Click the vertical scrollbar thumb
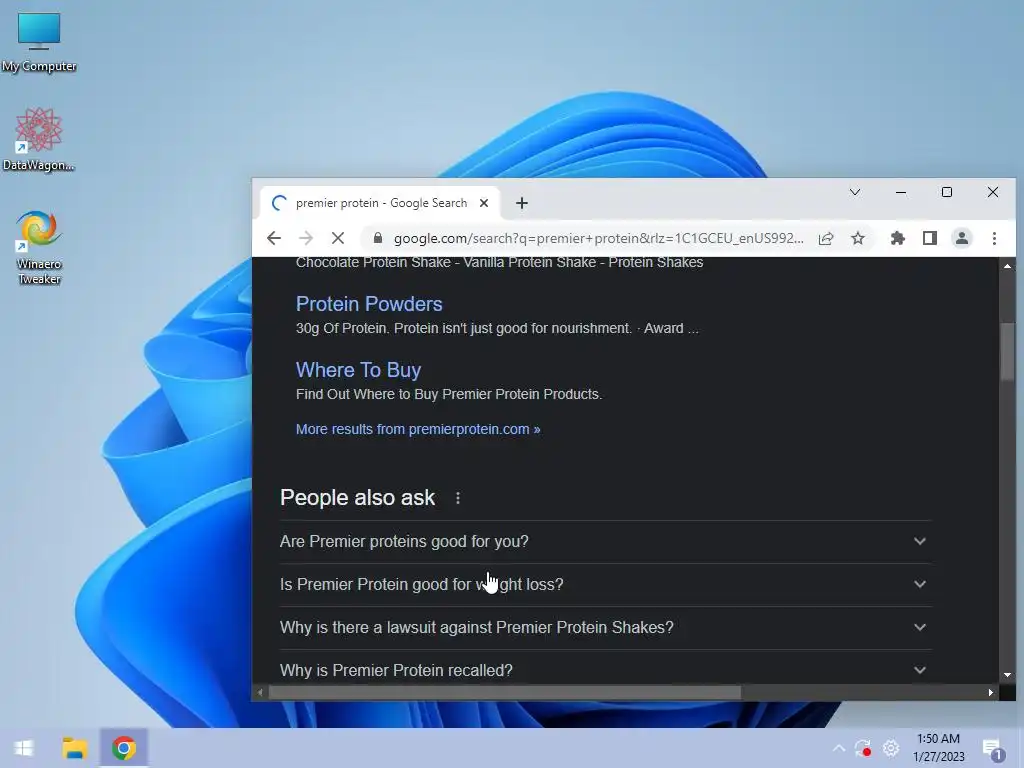Viewport: 1024px width, 768px height. 1007,352
